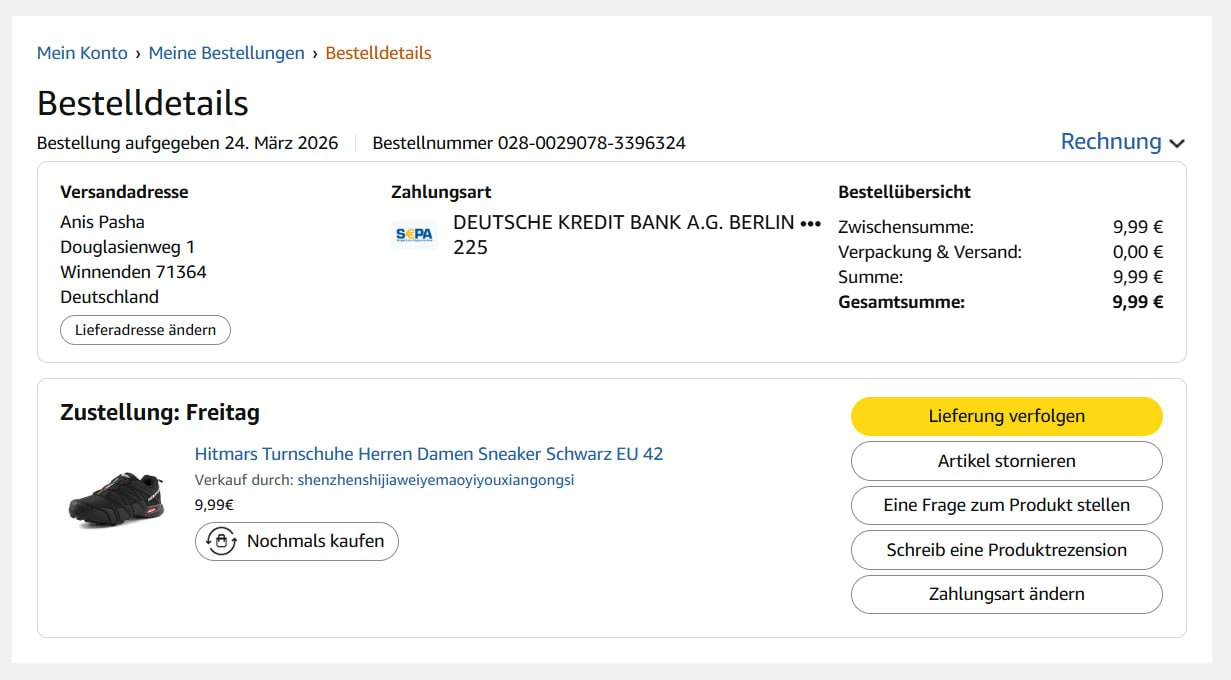Screen dimensions: 1231x680
Task: Click the buy-again basket icon
Action: tap(221, 541)
